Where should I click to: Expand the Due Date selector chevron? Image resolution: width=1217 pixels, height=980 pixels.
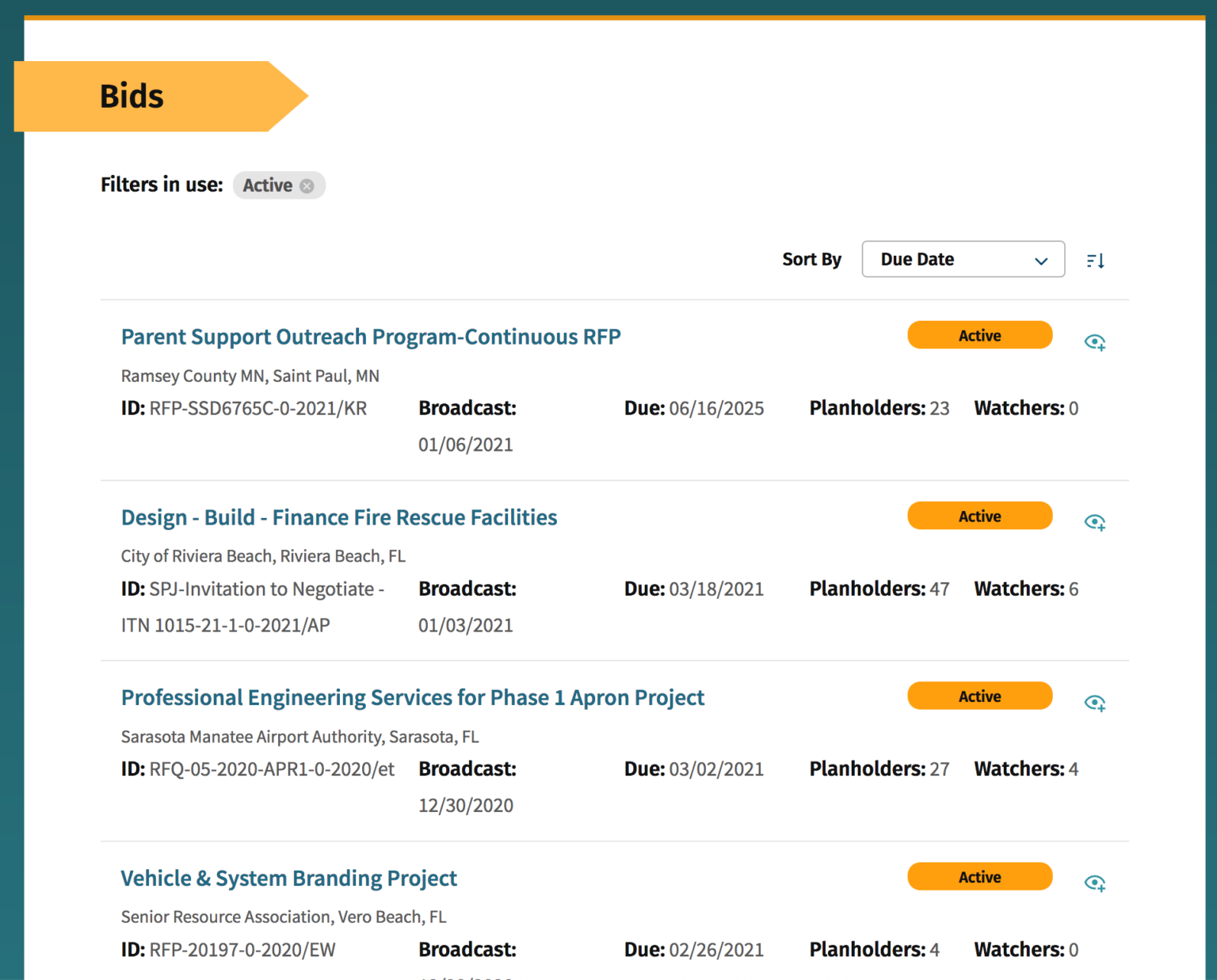point(1040,260)
